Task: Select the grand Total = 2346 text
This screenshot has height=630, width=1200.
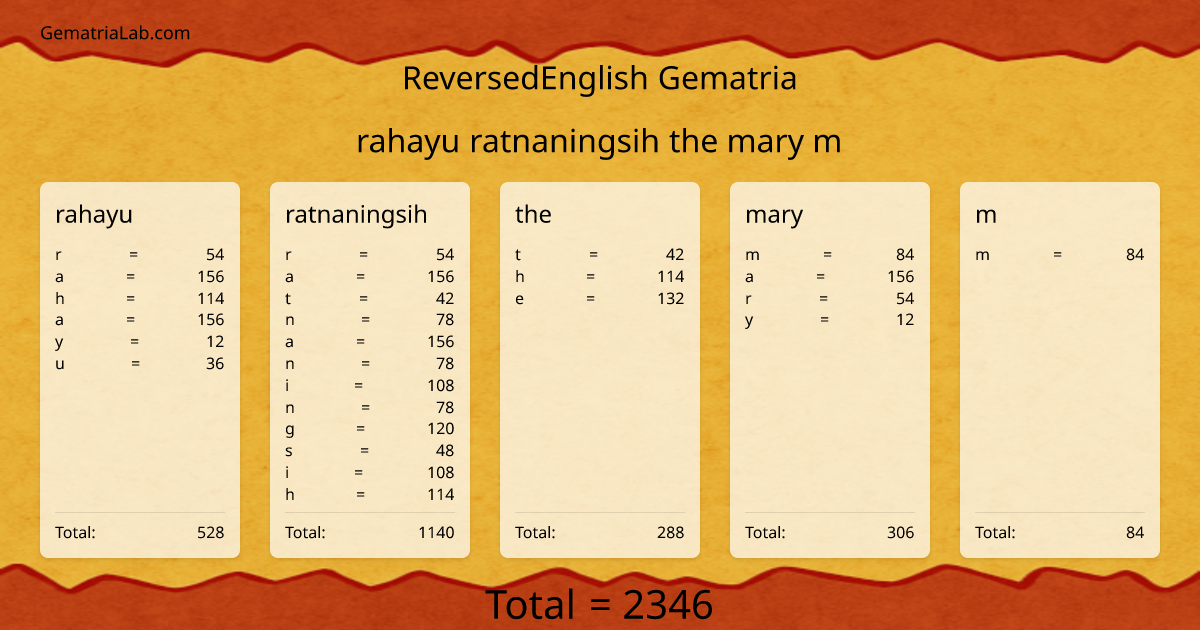Action: point(600,604)
